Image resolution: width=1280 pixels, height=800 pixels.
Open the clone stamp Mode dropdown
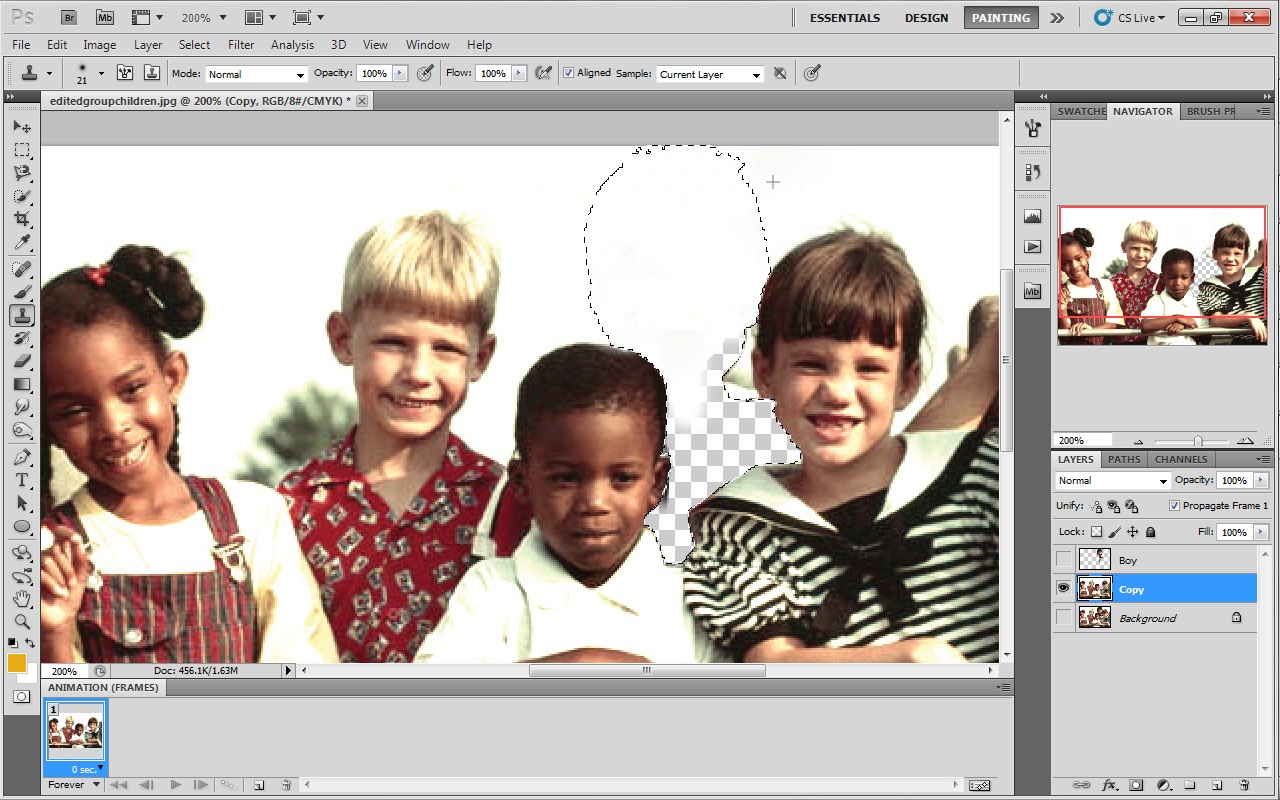256,74
